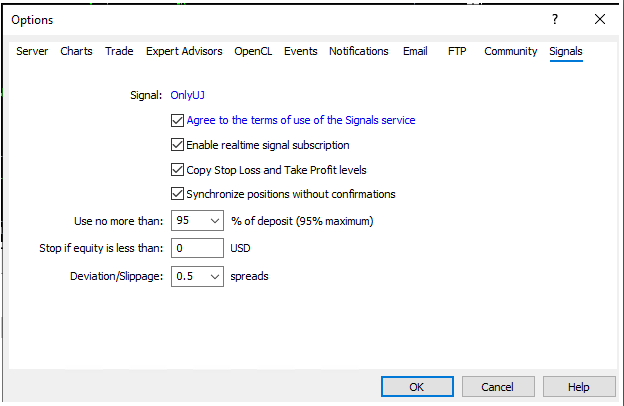Go to the Notifications tab
Image resolution: width=624 pixels, height=406 pixels.
pos(359,51)
